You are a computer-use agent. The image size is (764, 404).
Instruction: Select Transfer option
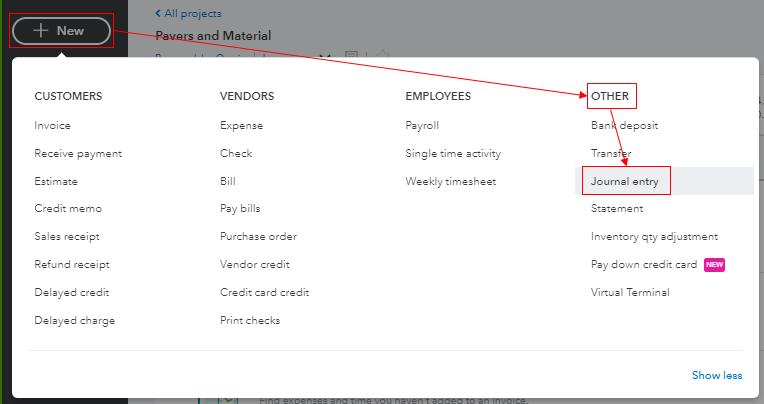click(x=611, y=153)
